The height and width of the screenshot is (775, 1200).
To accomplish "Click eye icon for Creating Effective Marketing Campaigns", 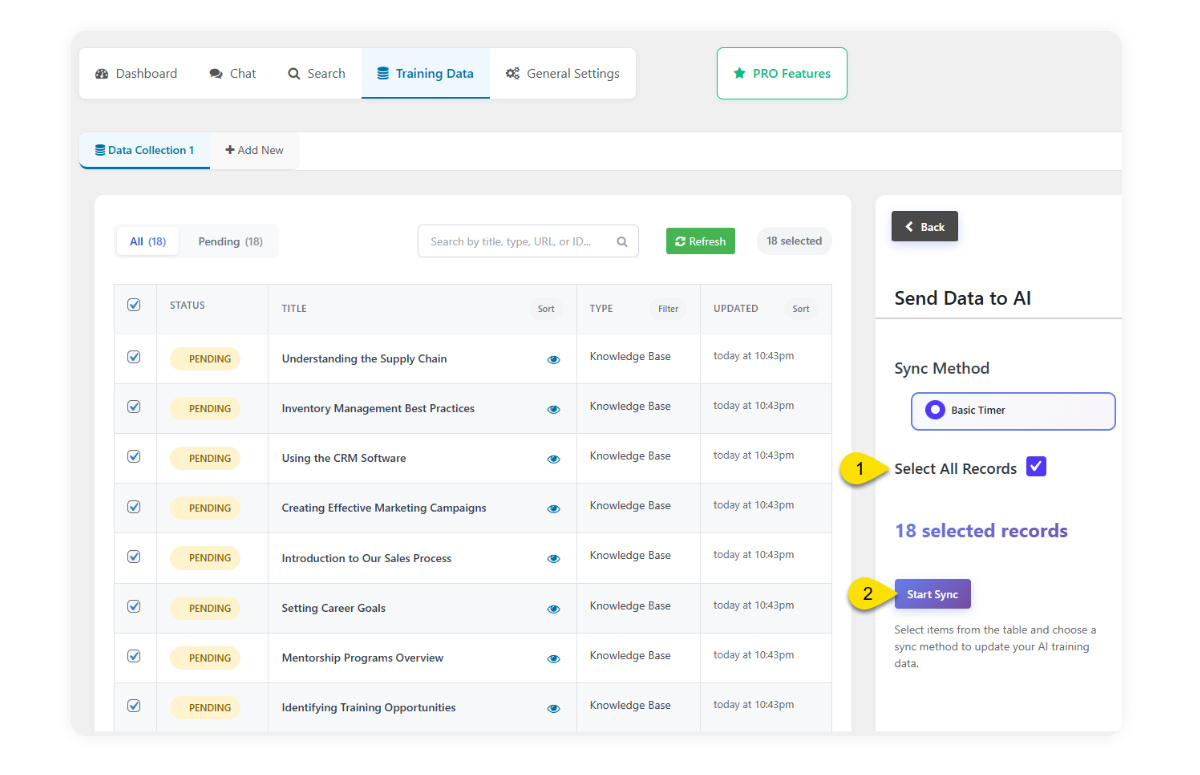I will pyautogui.click(x=553, y=509).
